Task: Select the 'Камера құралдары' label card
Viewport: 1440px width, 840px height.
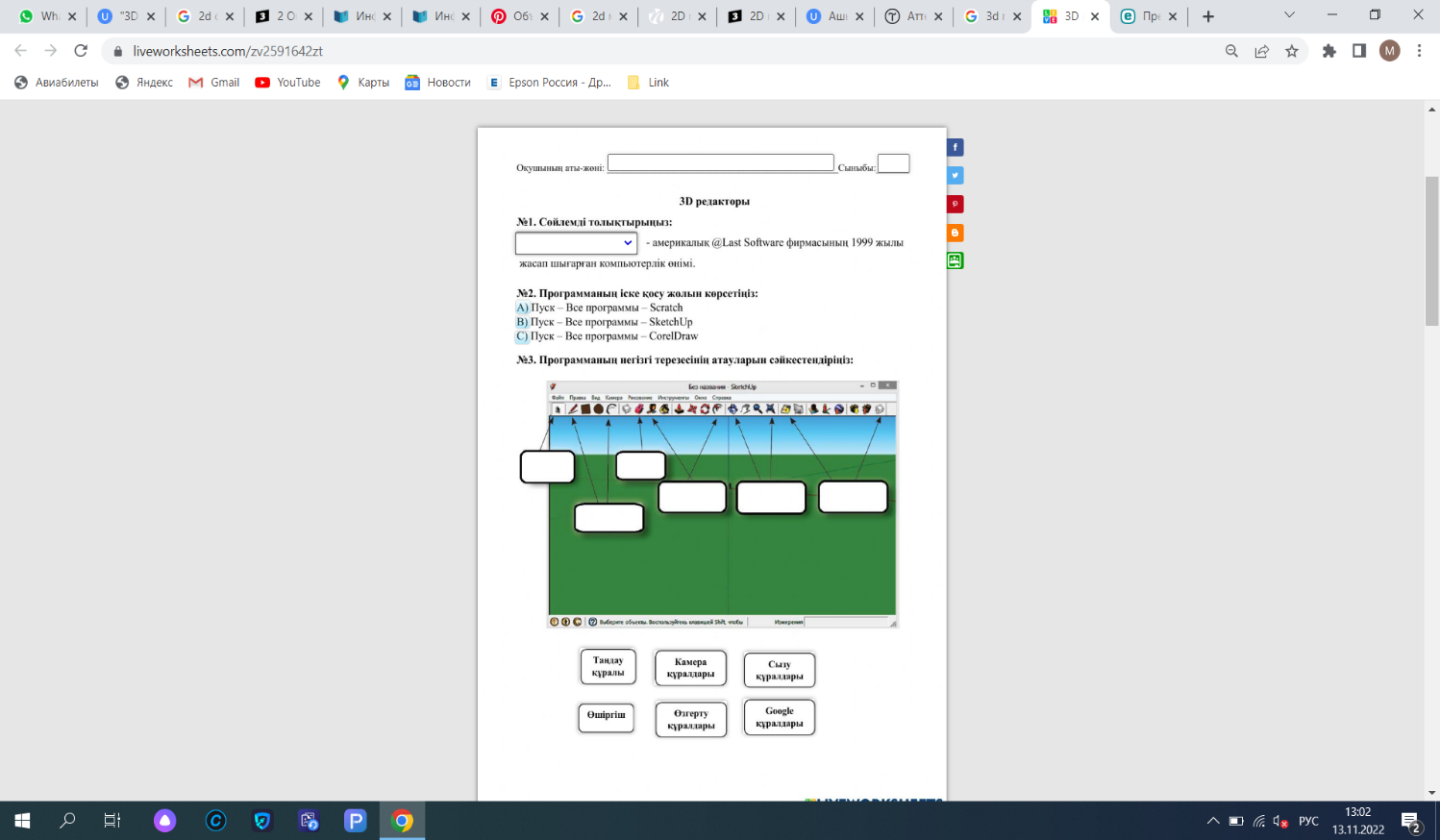Action: (x=691, y=668)
